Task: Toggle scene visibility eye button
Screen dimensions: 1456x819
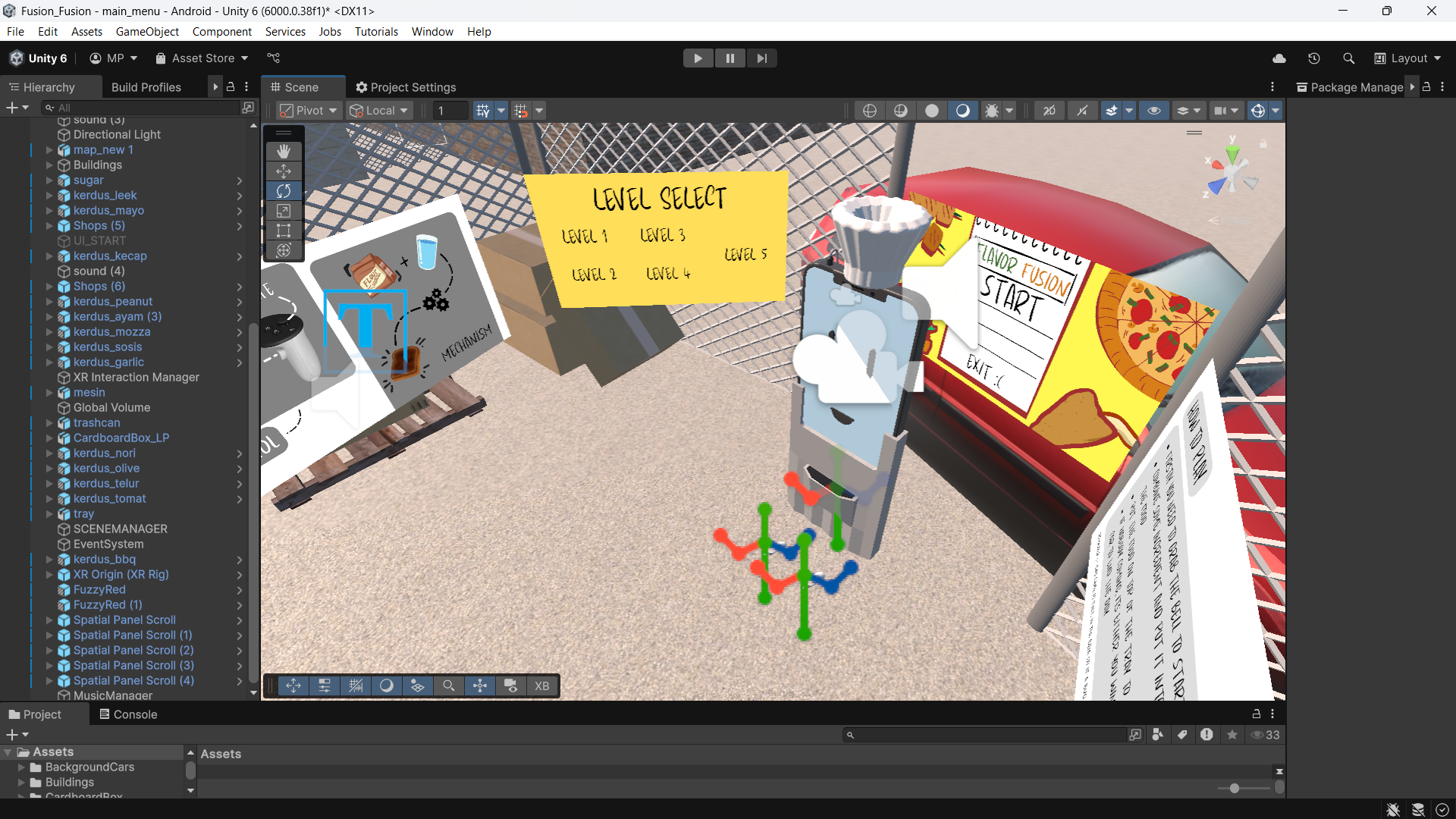Action: pos(1153,111)
